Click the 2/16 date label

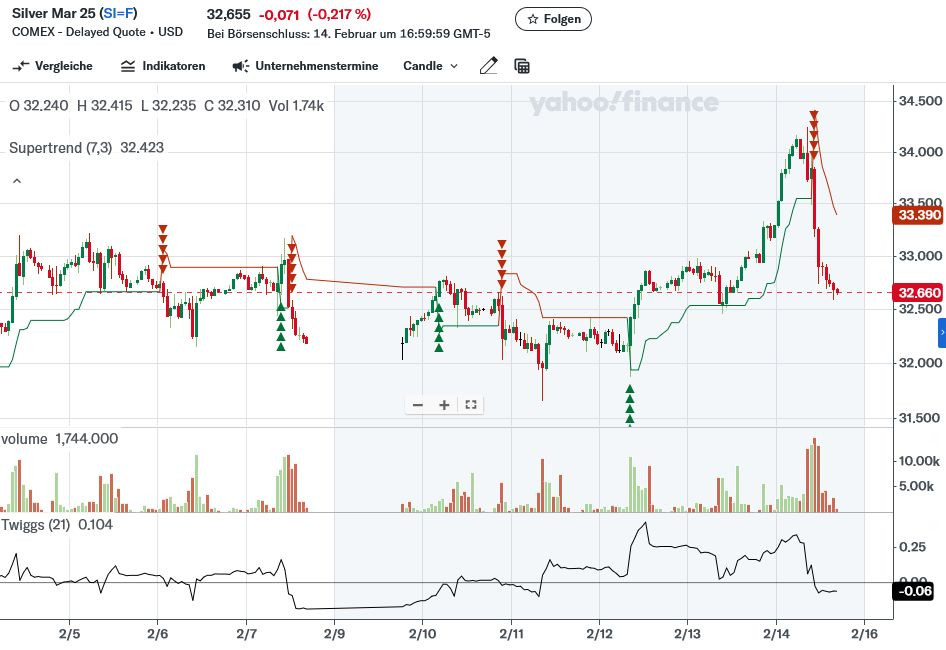tap(864, 634)
